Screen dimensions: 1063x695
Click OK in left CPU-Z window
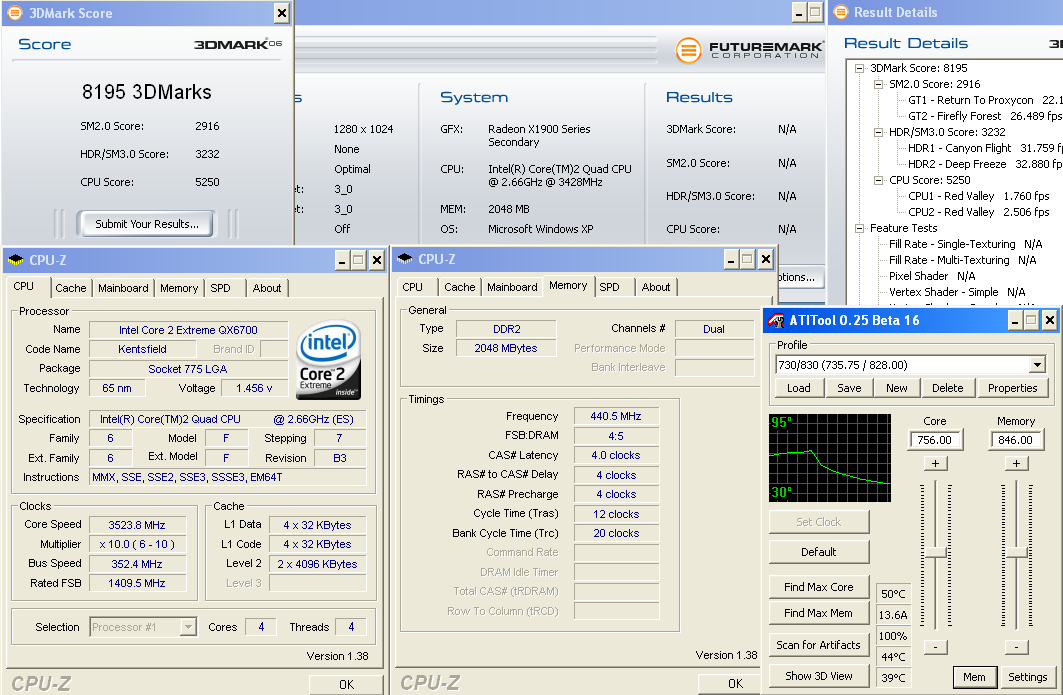346,684
